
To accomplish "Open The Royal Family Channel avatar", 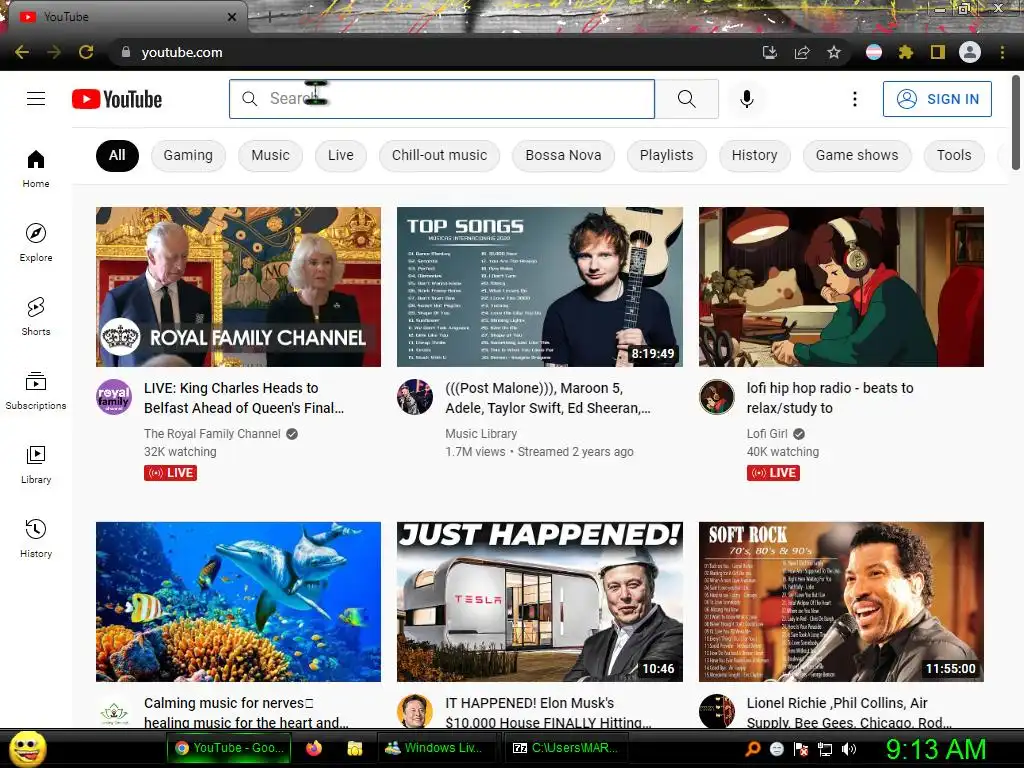I will pos(114,397).
